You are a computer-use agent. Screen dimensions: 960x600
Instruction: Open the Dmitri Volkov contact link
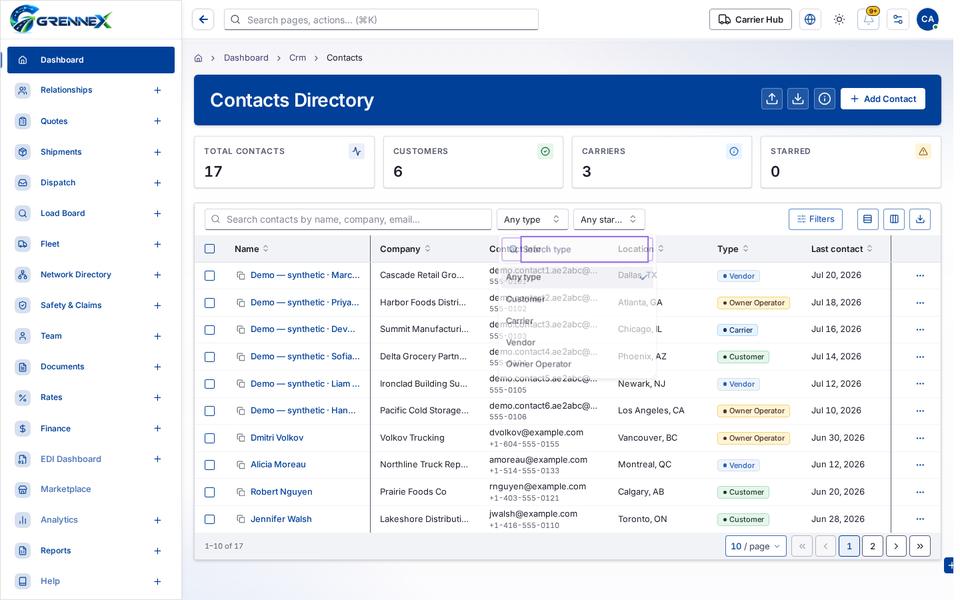[x=277, y=438]
